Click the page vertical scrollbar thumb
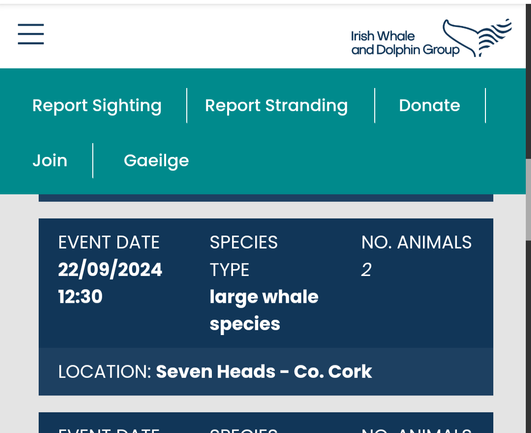This screenshot has width=531, height=433. [x=528, y=200]
